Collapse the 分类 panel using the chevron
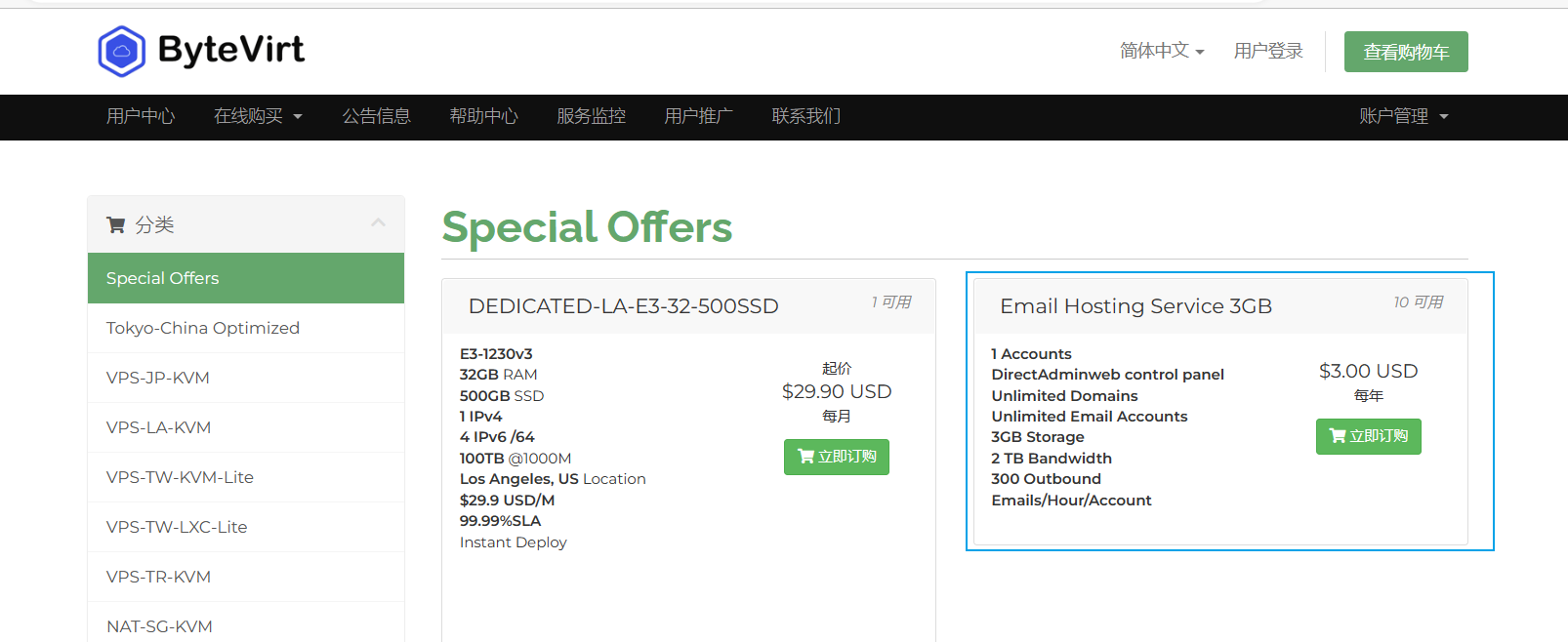The image size is (1568, 642). (378, 223)
